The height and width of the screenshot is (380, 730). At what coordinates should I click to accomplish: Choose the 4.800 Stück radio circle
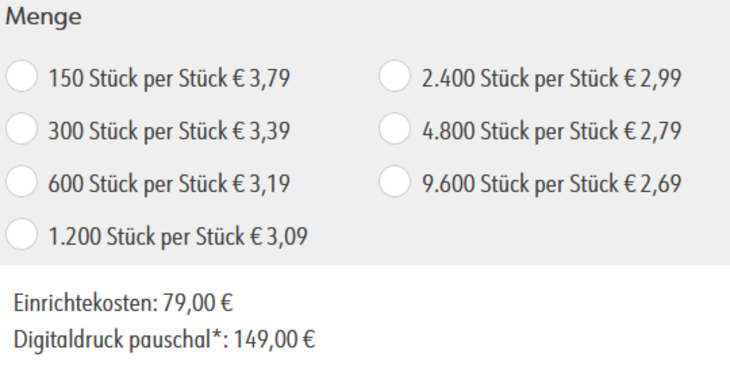394,128
